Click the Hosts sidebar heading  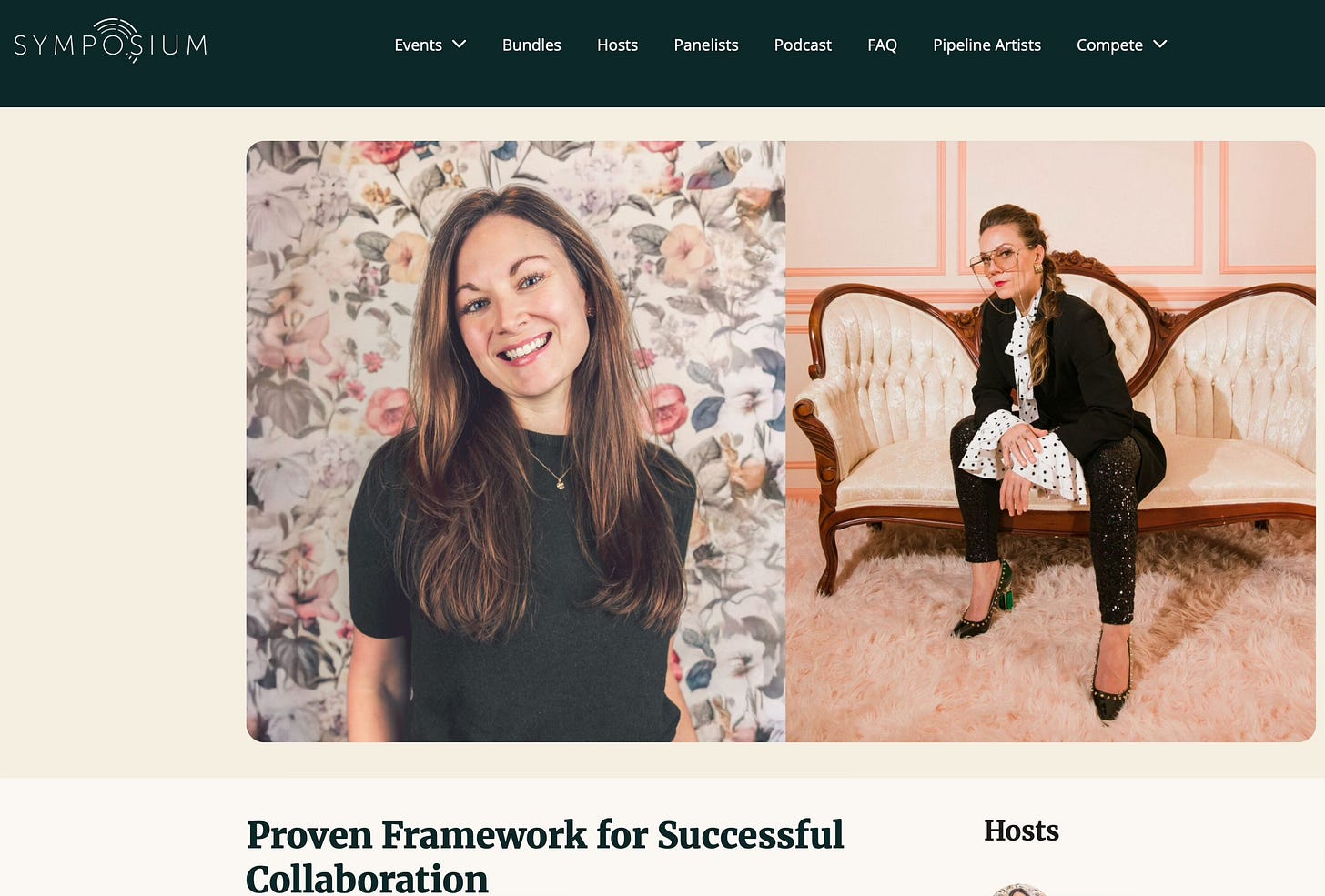[1021, 831]
